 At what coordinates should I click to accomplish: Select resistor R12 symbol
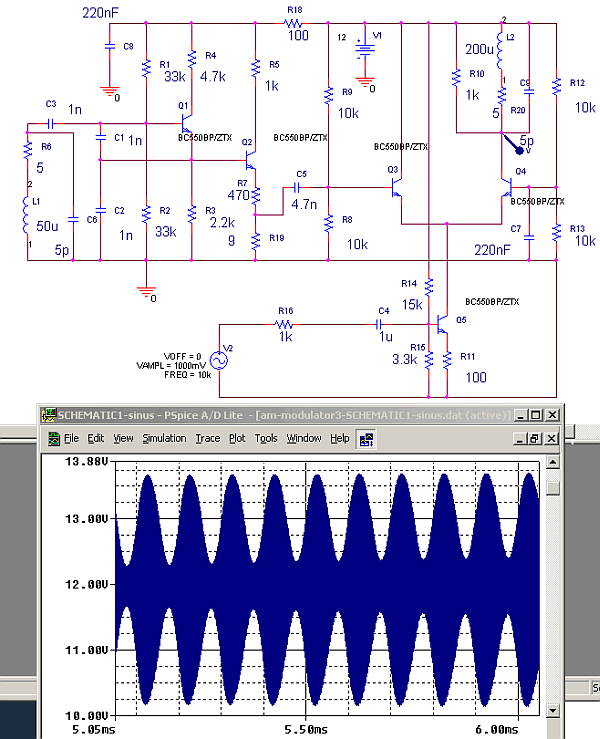[x=557, y=87]
